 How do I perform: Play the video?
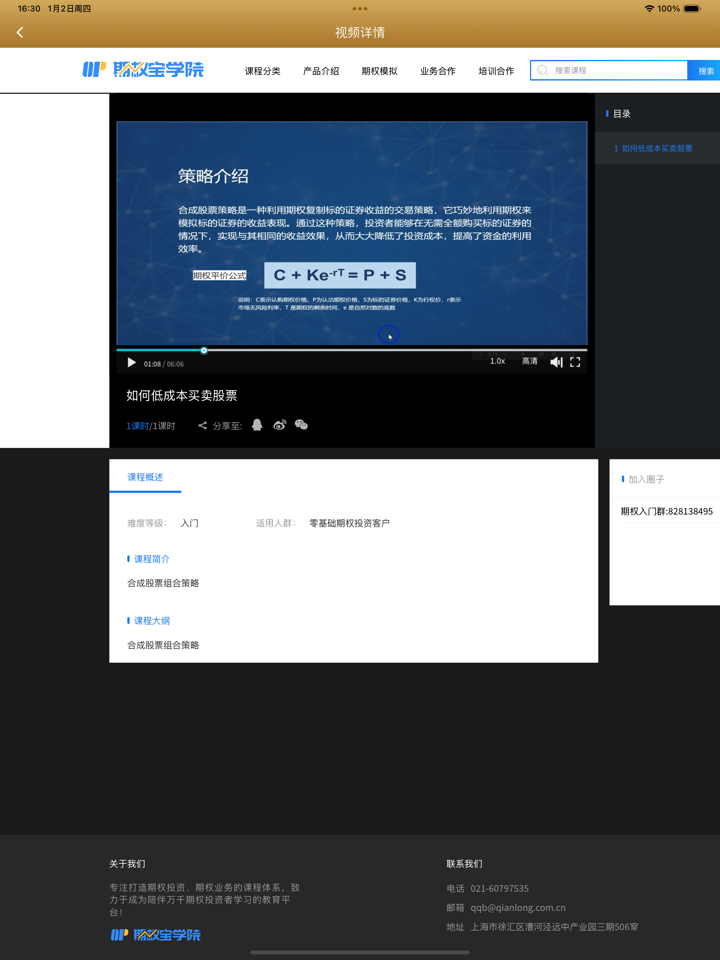[131, 363]
